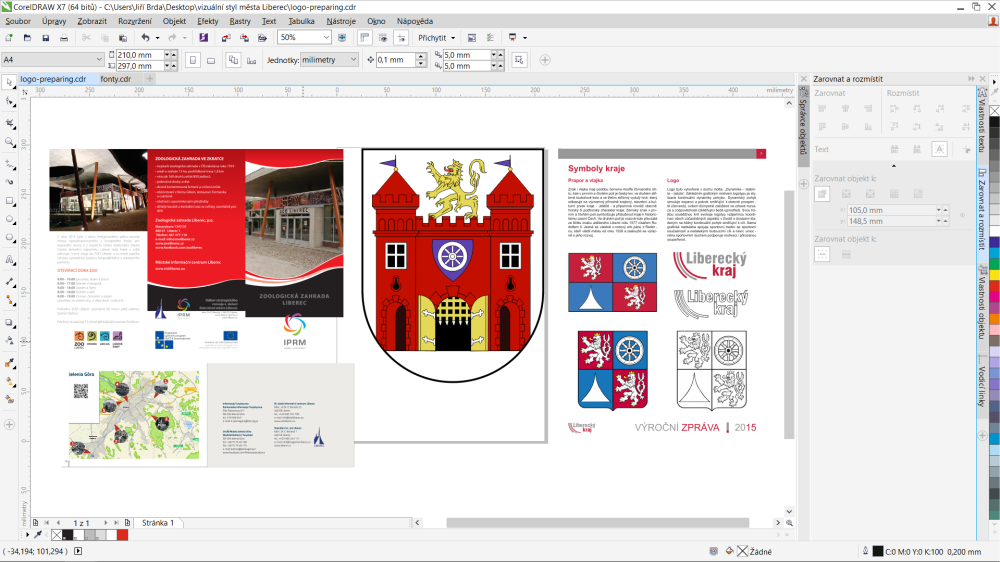Select the Artistic Media tool
Viewport: 1000px width, 562px height.
click(x=10, y=182)
